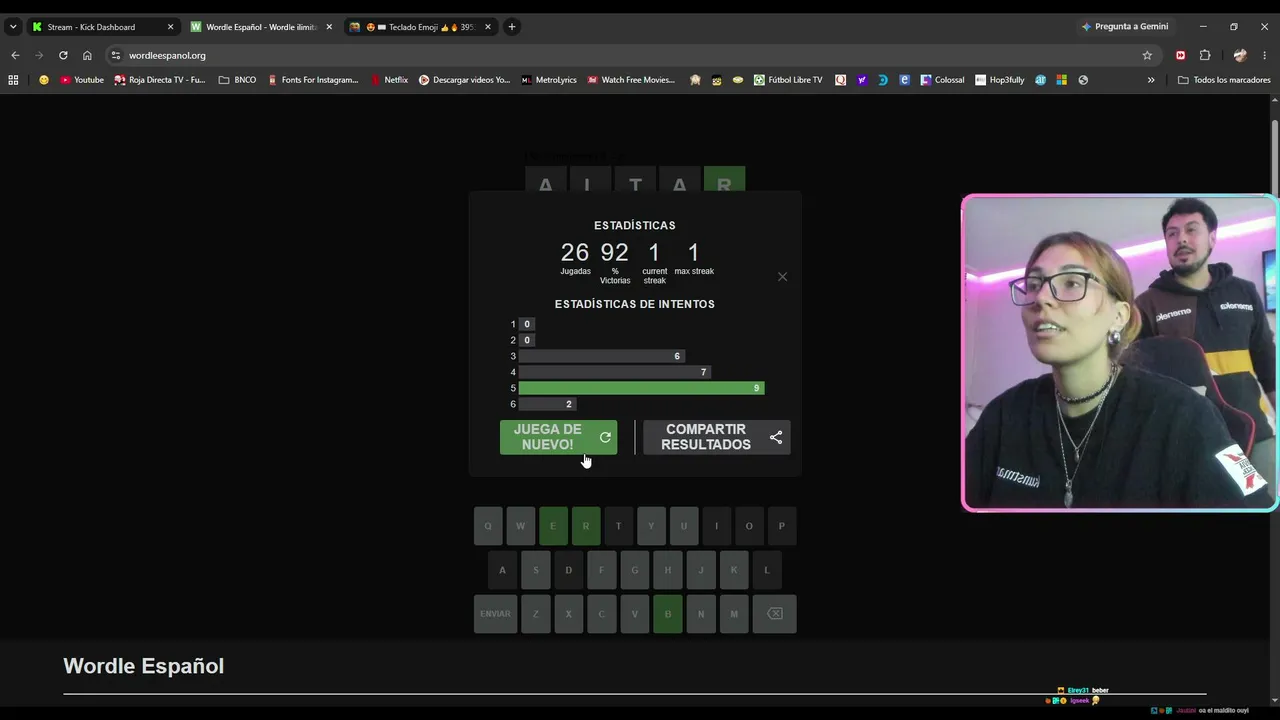Image resolution: width=1280 pixels, height=720 pixels.
Task: Expand the hidden bookmarks chevron
Action: click(x=1151, y=80)
